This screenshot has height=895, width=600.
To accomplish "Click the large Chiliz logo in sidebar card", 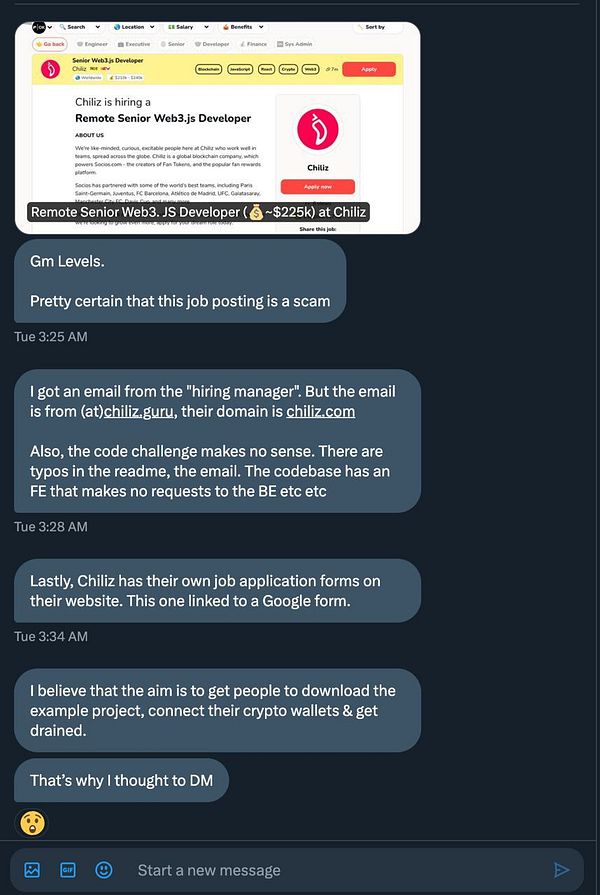I will pyautogui.click(x=318, y=130).
